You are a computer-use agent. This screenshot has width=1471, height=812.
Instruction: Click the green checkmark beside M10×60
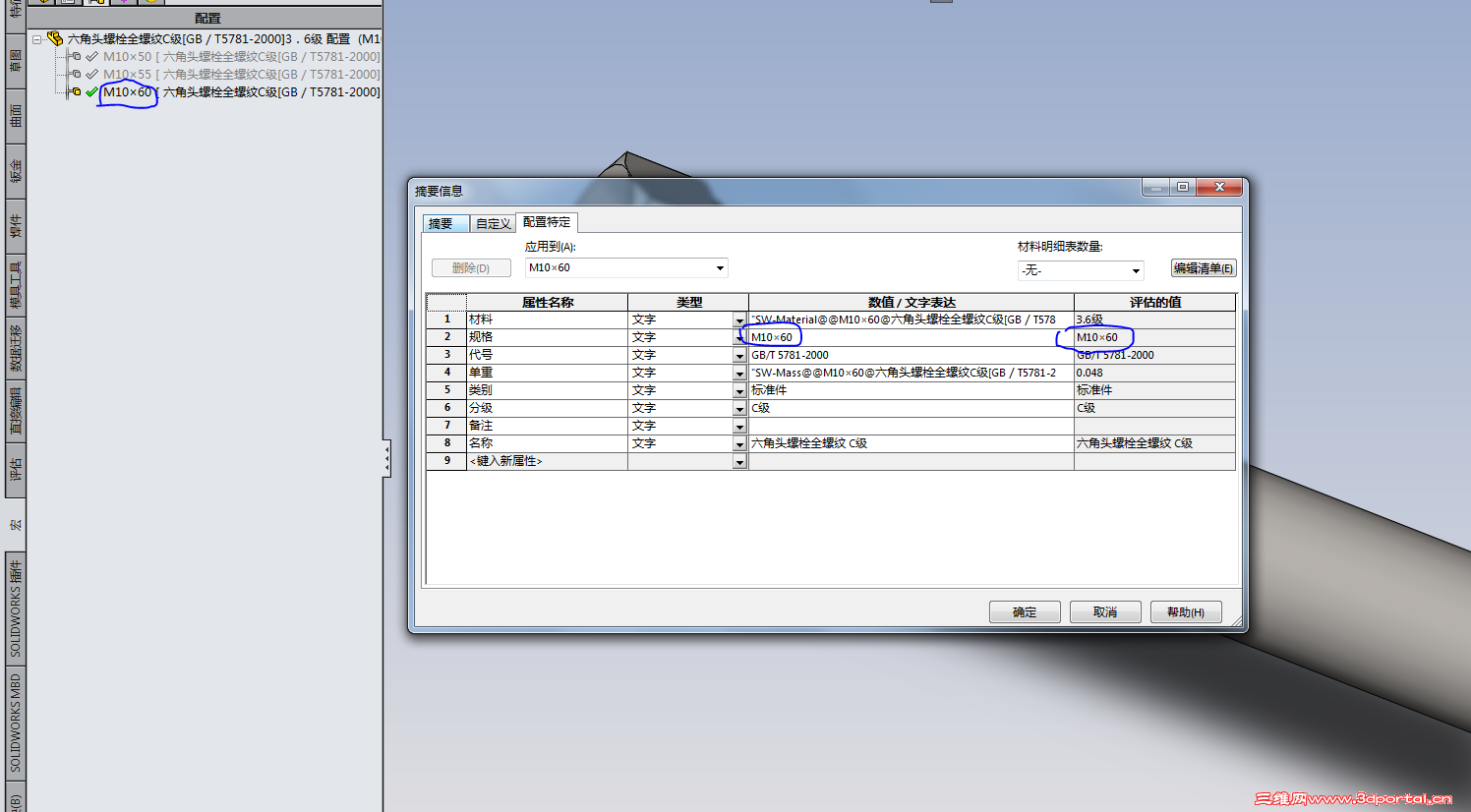[x=91, y=92]
